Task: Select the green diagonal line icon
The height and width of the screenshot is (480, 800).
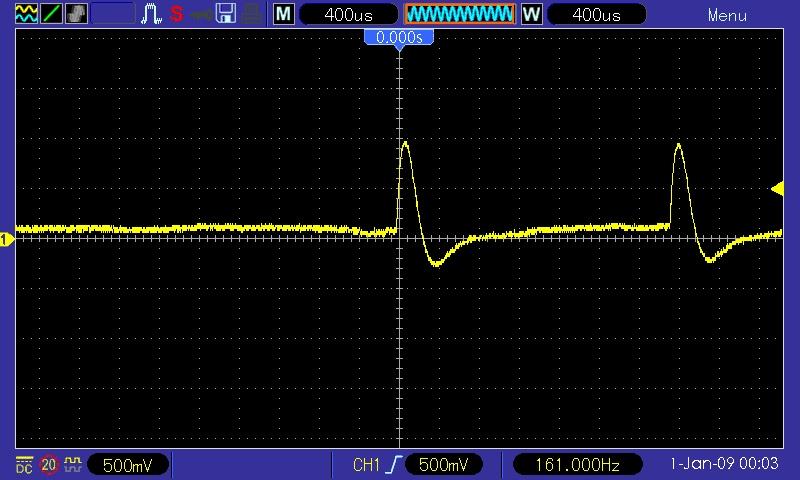Action: point(51,14)
